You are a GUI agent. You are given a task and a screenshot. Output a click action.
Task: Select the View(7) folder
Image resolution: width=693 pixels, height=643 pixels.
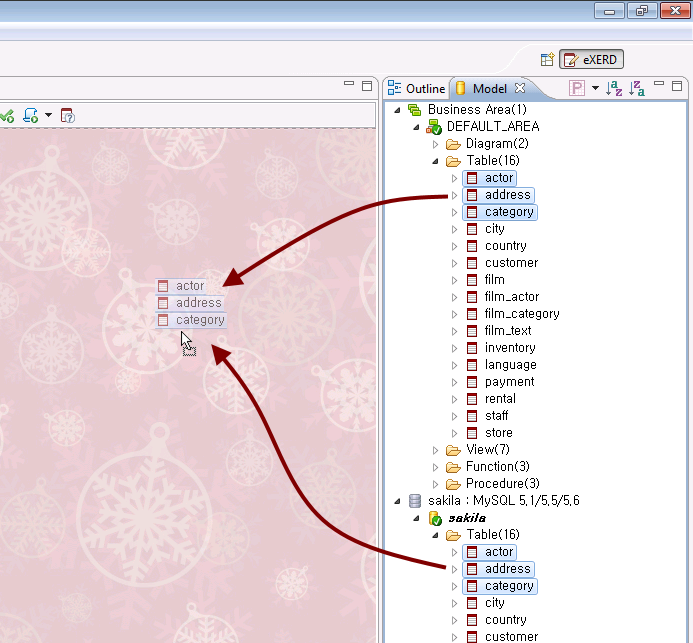point(477,449)
